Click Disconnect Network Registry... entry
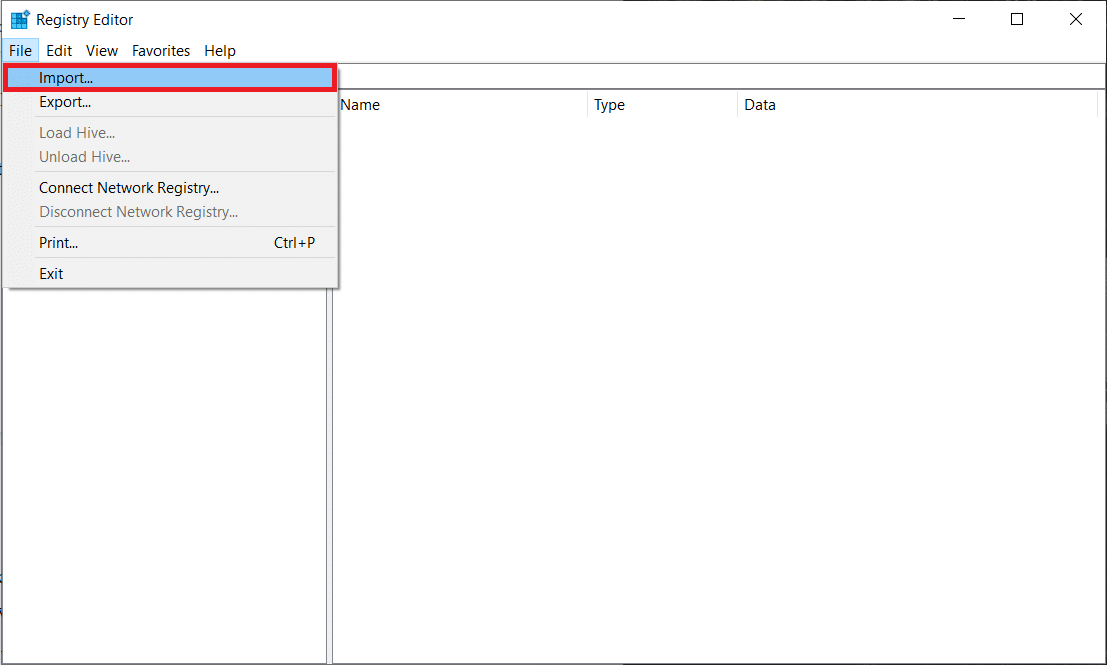Image resolution: width=1107 pixels, height=665 pixels. (138, 212)
